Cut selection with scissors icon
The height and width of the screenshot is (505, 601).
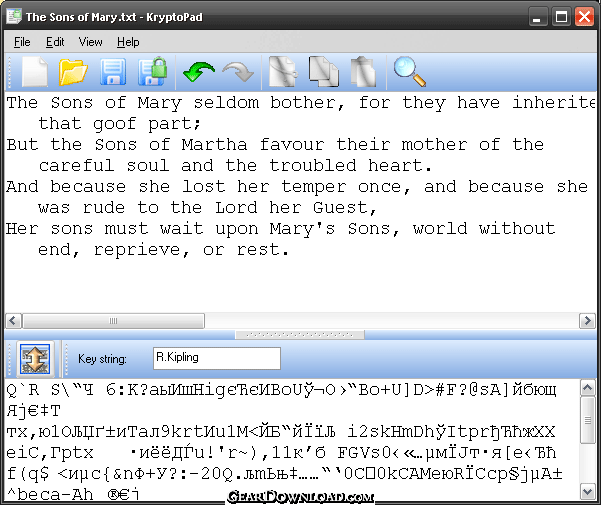[x=283, y=71]
